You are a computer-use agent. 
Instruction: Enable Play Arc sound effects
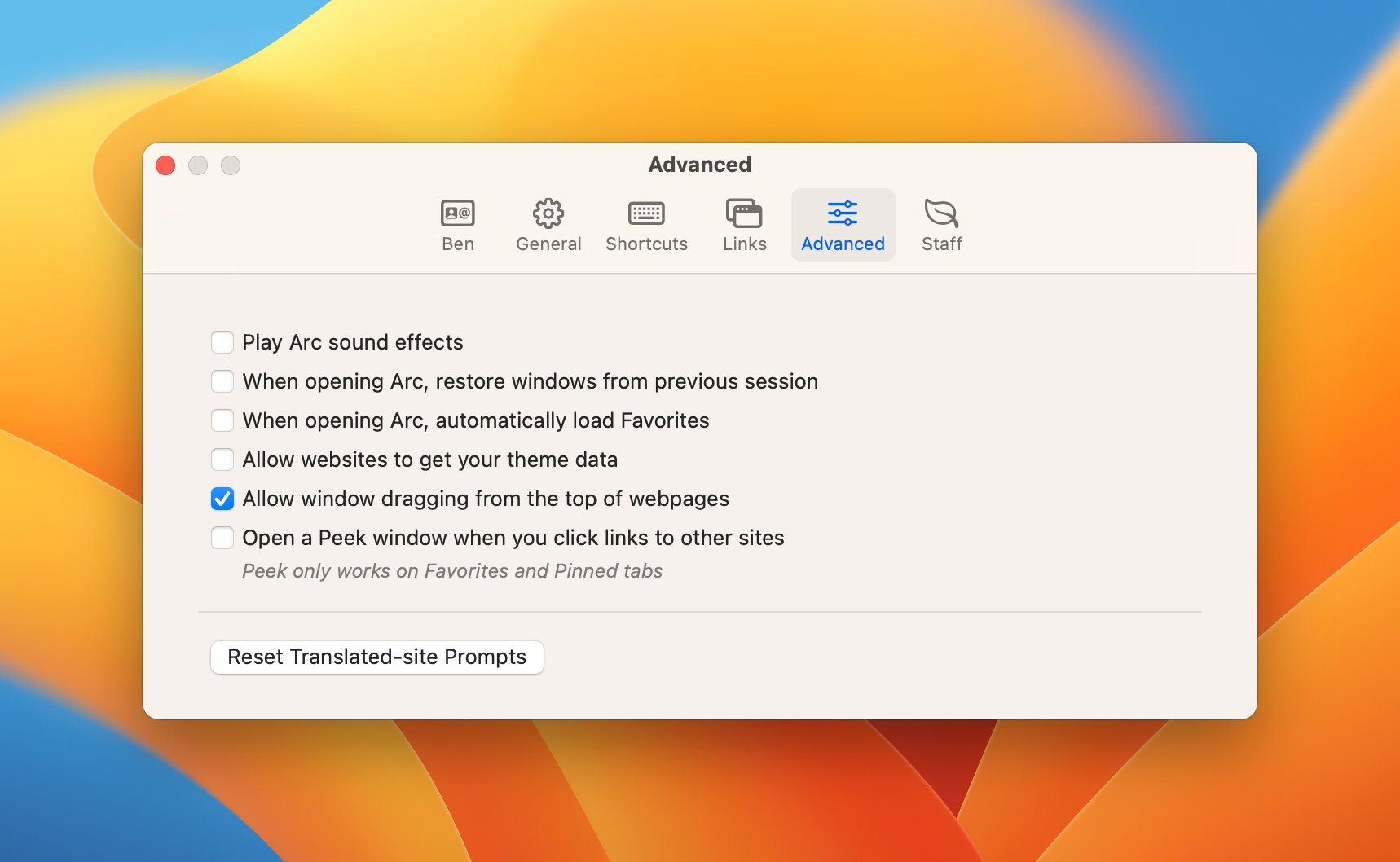pyautogui.click(x=222, y=342)
